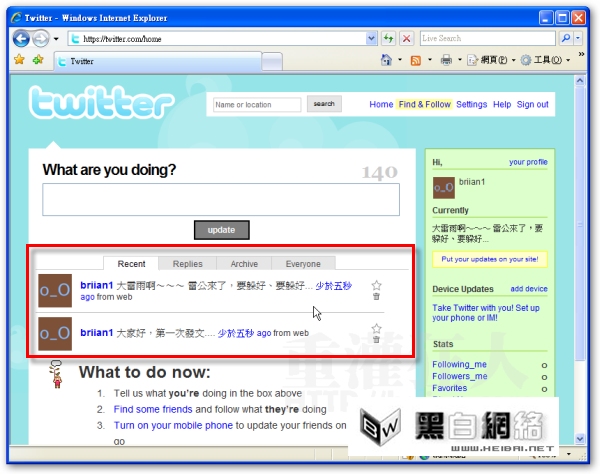
Task: Click the RSS feeds icon
Action: point(416,60)
